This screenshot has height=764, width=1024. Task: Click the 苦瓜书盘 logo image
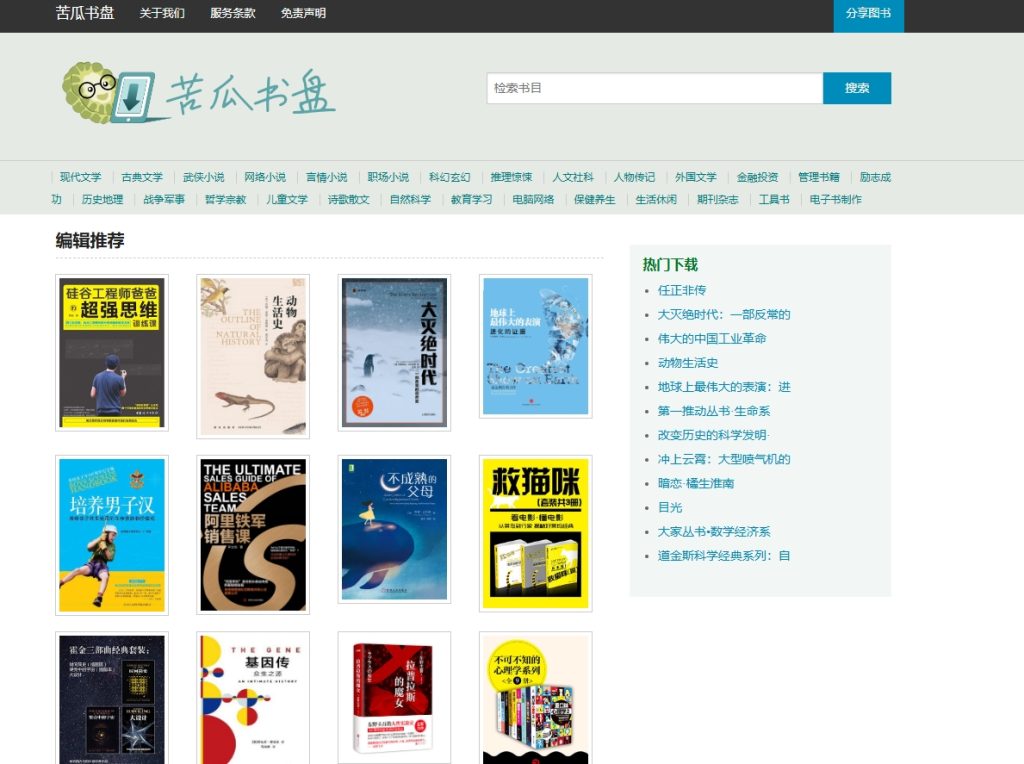coord(198,93)
